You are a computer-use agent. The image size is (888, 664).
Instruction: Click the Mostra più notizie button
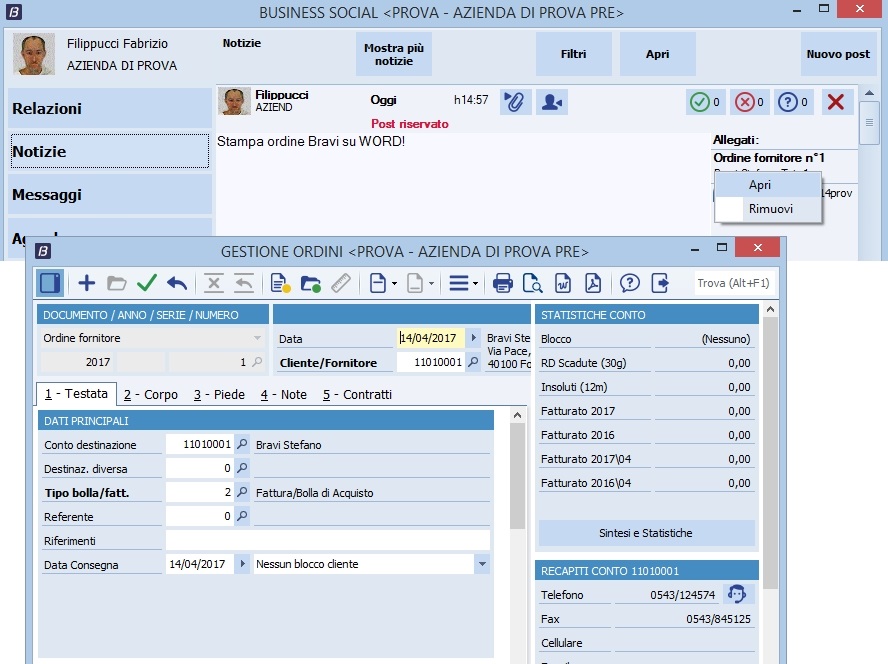[394, 54]
